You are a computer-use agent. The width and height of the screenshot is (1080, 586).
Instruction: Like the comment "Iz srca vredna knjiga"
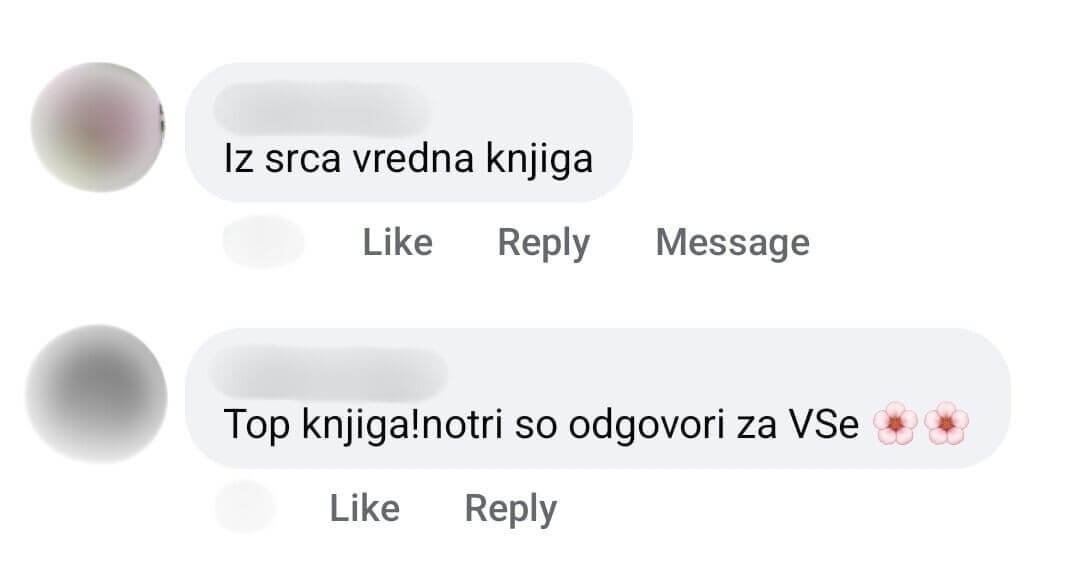coord(397,242)
